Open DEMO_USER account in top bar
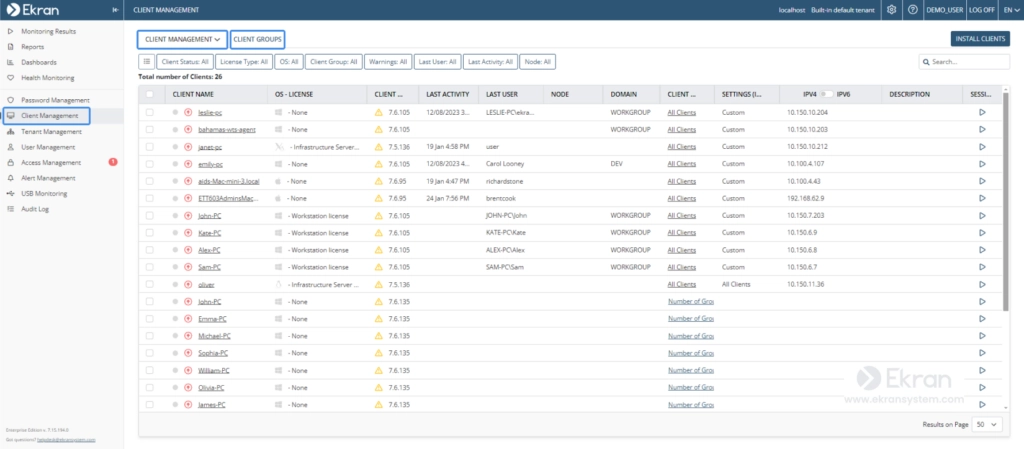This screenshot has height=449, width=1024. pos(945,10)
